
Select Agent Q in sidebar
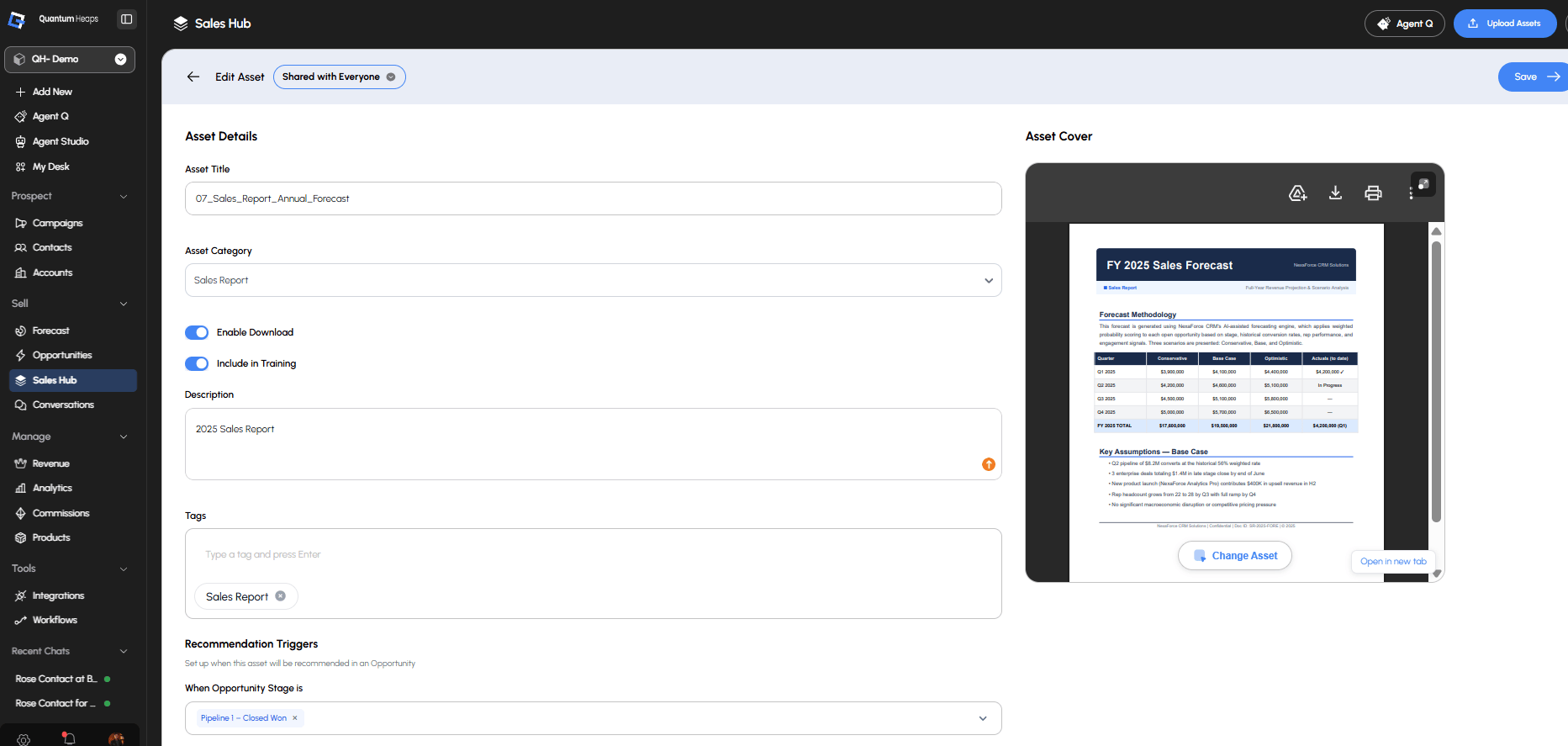50,116
